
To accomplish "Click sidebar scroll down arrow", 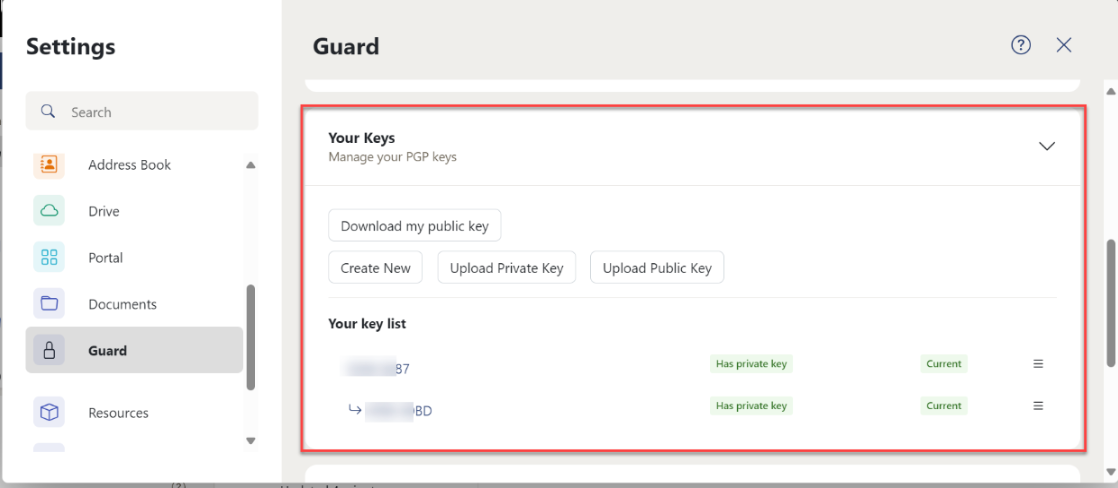I will 250,441.
